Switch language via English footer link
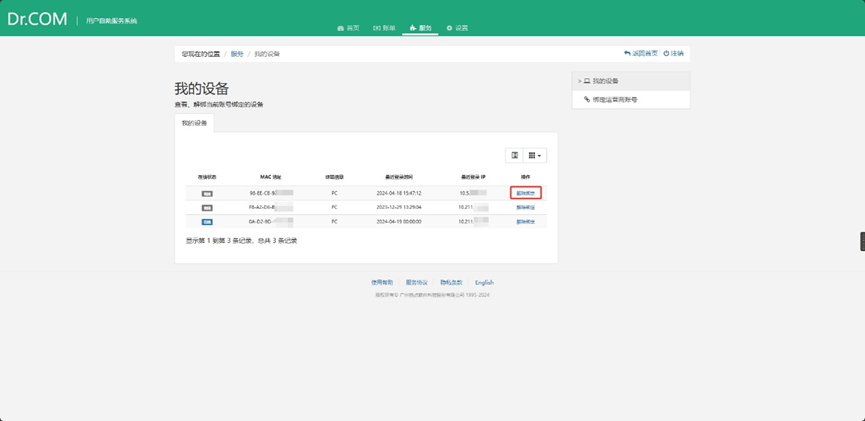 (484, 283)
